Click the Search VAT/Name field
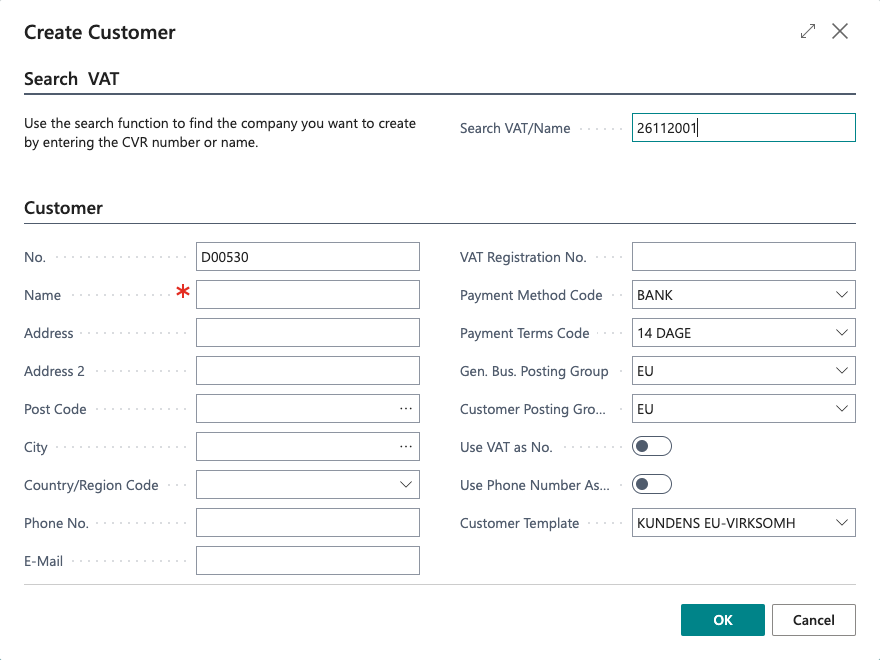880x660 pixels. [743, 128]
